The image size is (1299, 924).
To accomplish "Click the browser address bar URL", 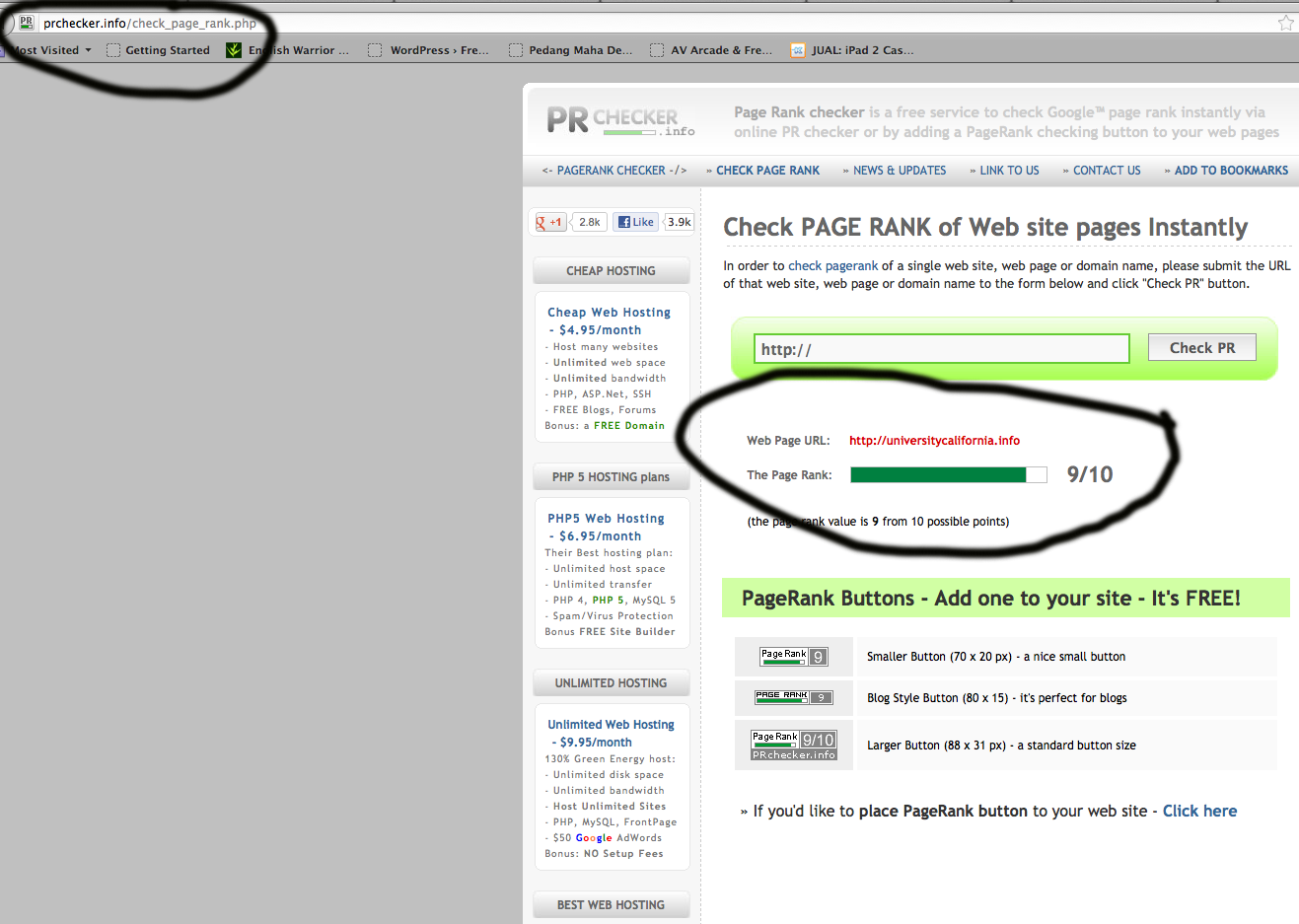I will point(150,23).
